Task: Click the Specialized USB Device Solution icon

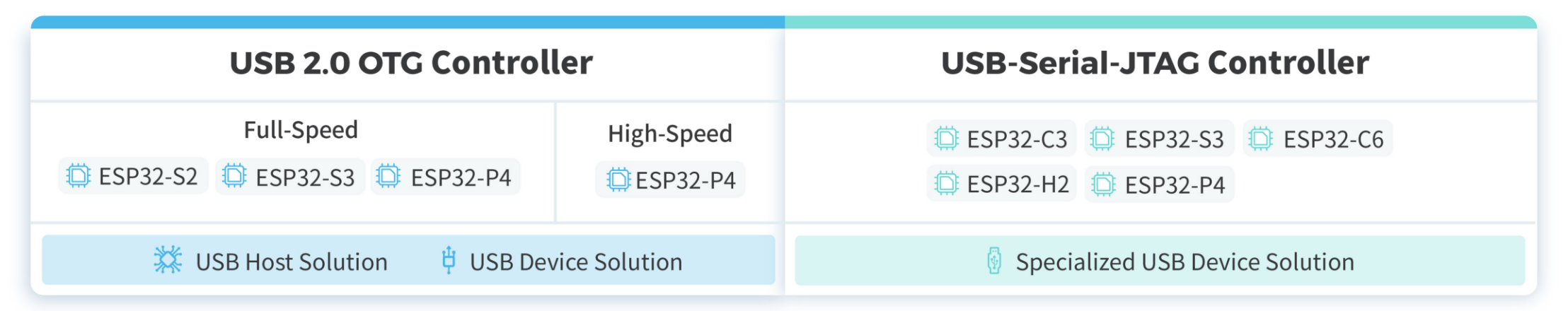Action: tap(994, 262)
